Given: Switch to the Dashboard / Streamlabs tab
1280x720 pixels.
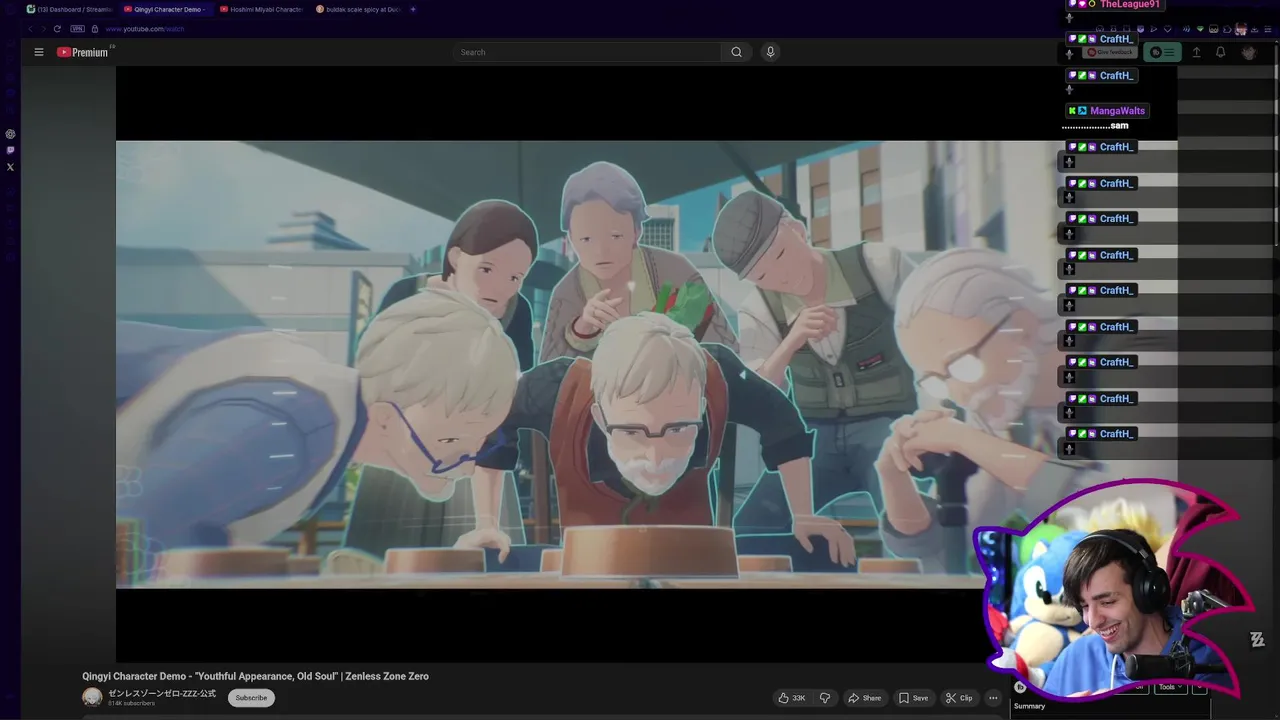Looking at the screenshot, I should [x=69, y=9].
